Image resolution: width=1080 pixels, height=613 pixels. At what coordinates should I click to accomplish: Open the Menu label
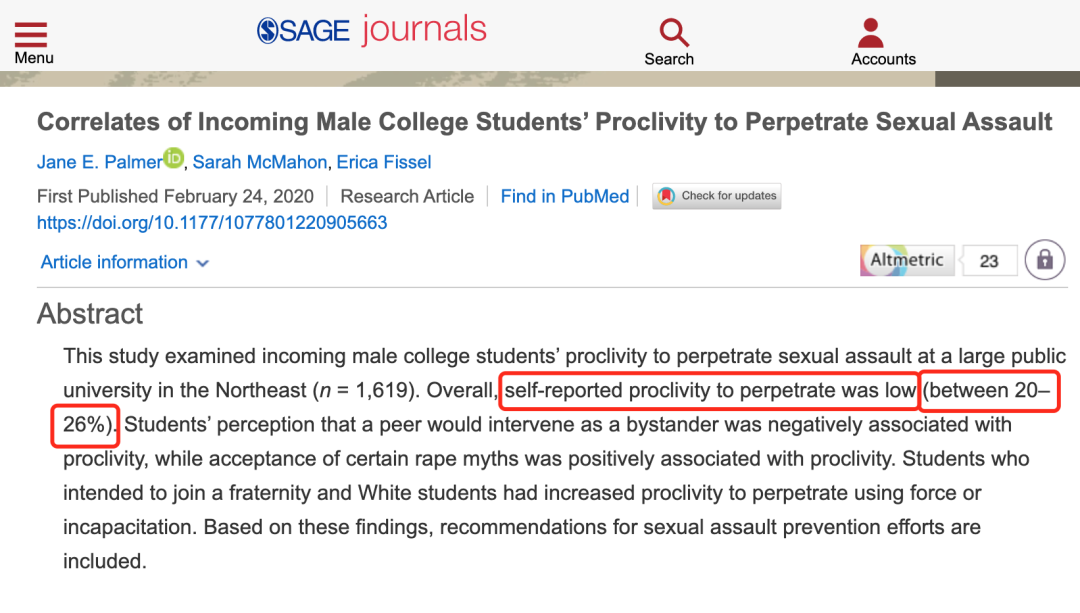34,58
